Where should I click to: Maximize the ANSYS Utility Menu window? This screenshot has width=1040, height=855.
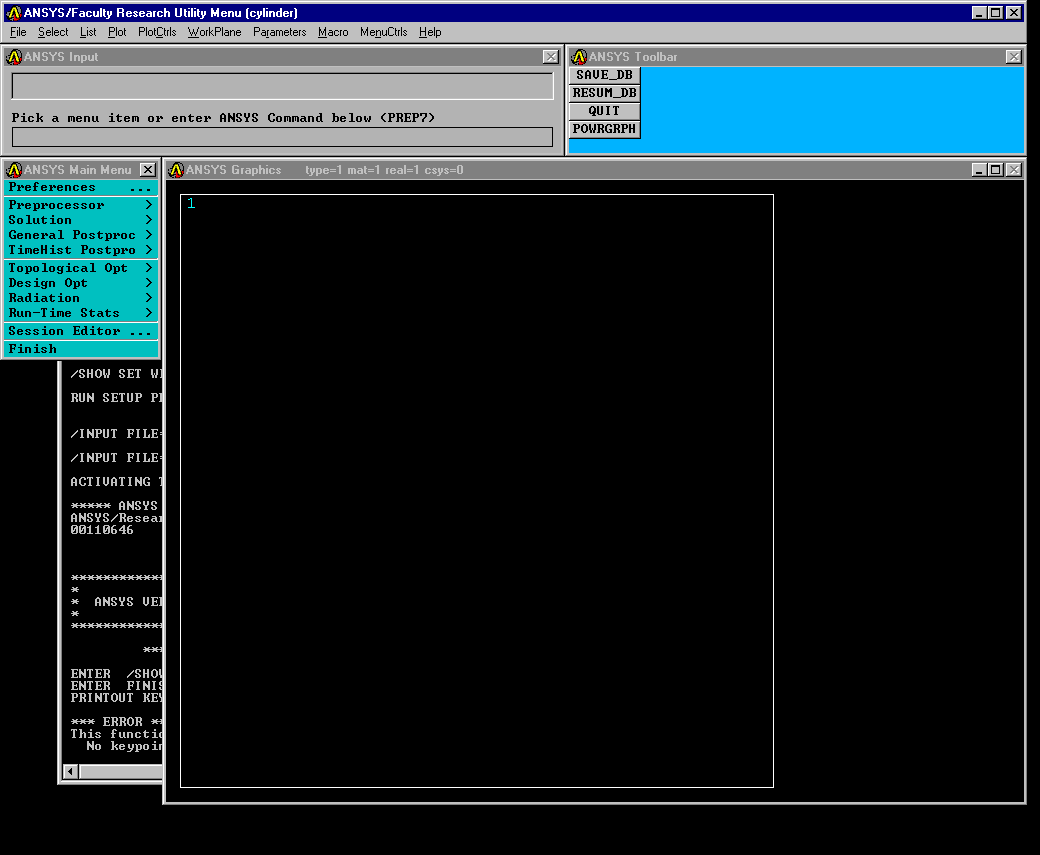click(x=996, y=13)
